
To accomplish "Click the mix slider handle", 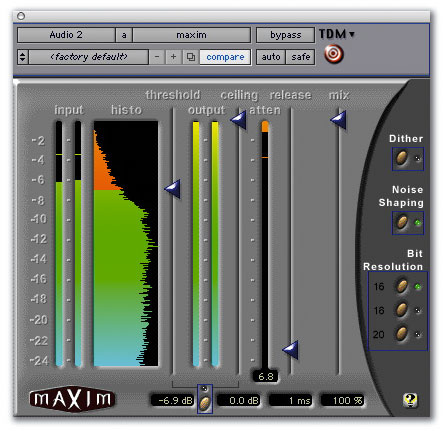I will tap(339, 120).
